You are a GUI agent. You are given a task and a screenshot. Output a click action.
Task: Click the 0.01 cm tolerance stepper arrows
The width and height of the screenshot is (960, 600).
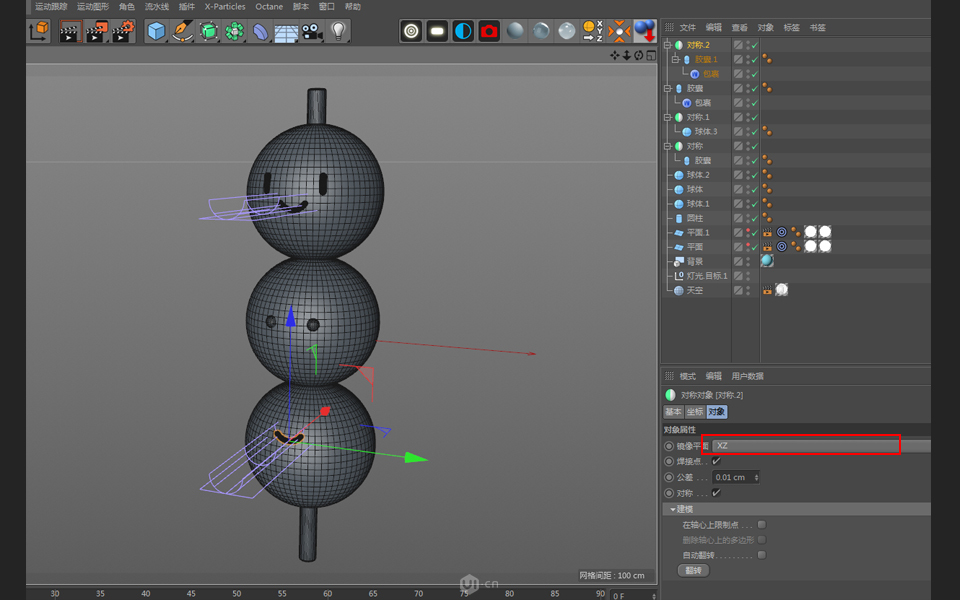pyautogui.click(x=757, y=477)
